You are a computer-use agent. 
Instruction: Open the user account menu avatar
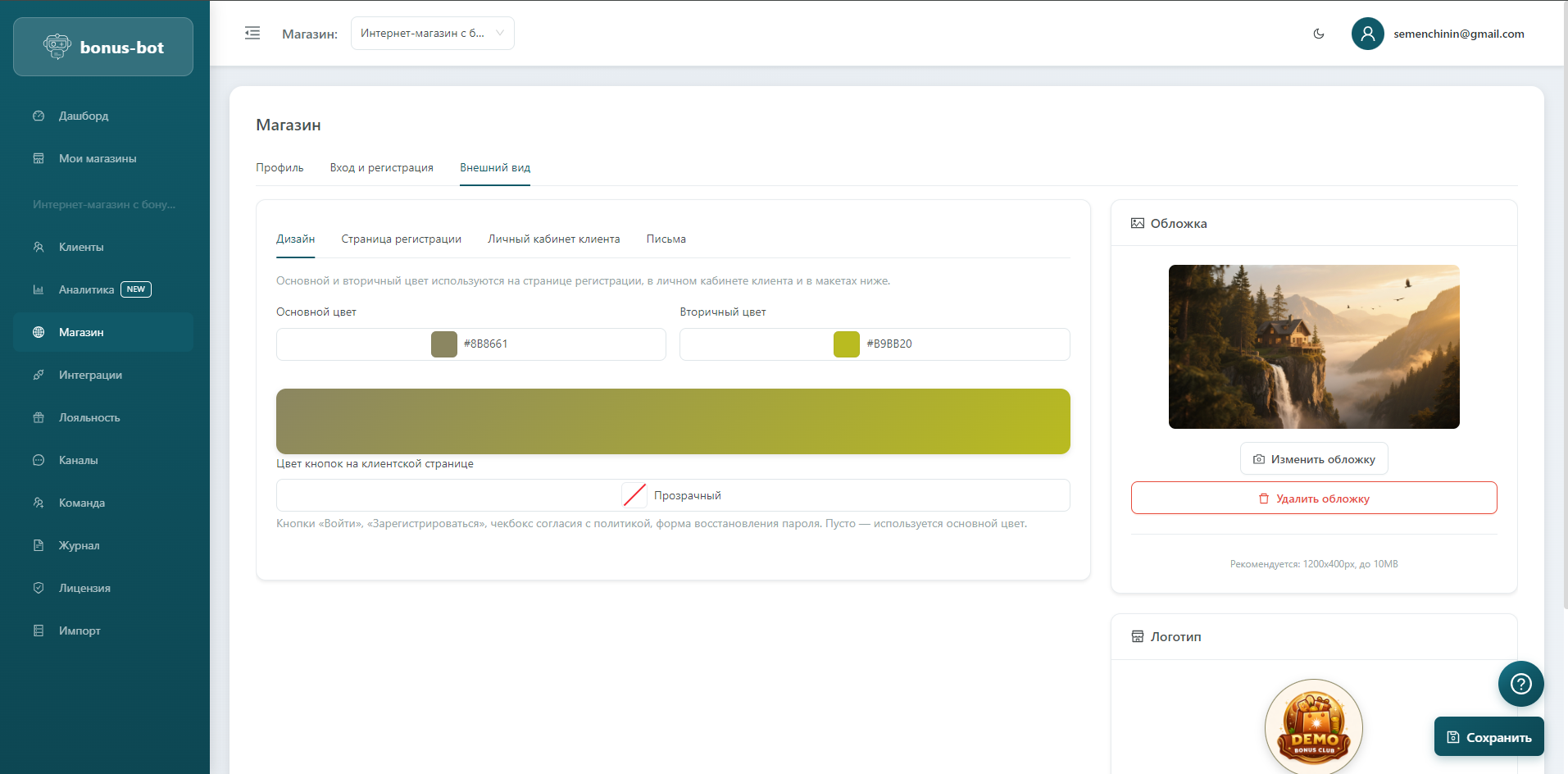pyautogui.click(x=1367, y=34)
